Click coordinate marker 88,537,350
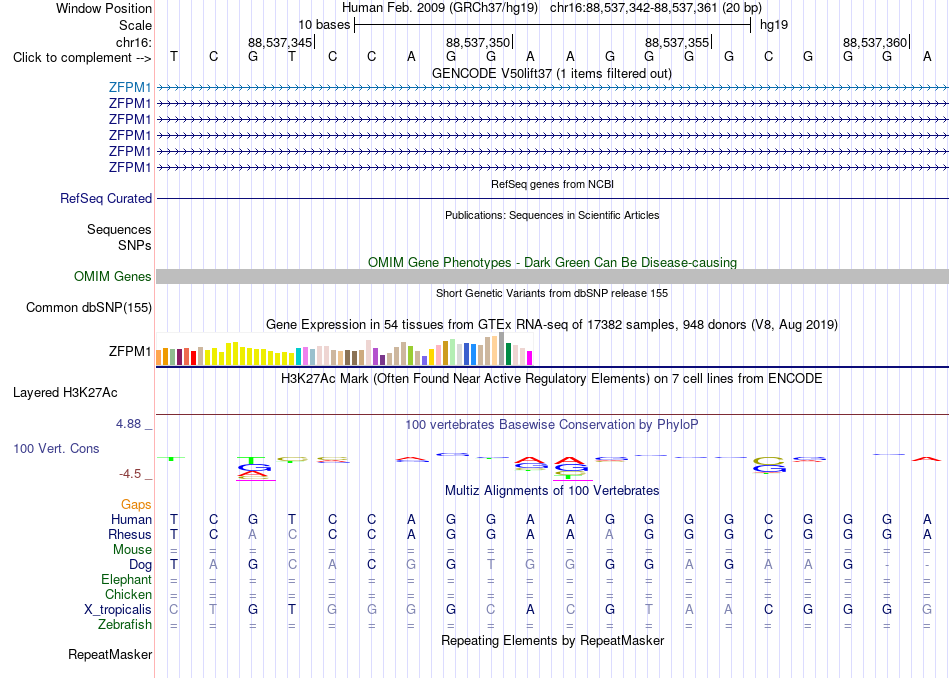 click(478, 42)
